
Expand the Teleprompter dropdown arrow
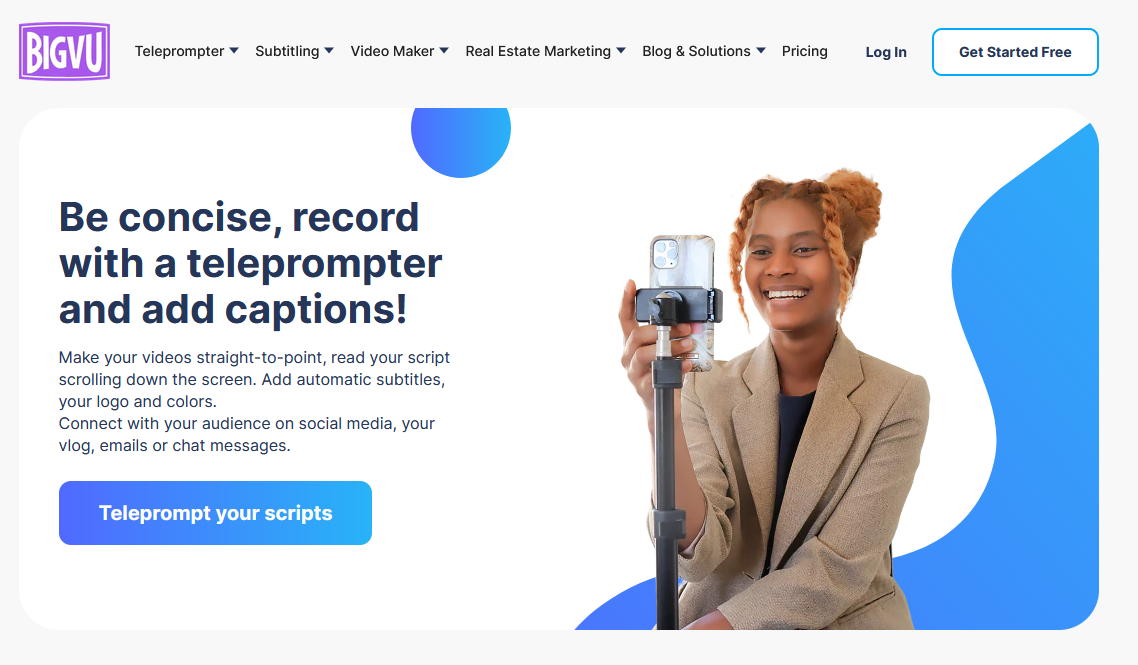coord(234,51)
